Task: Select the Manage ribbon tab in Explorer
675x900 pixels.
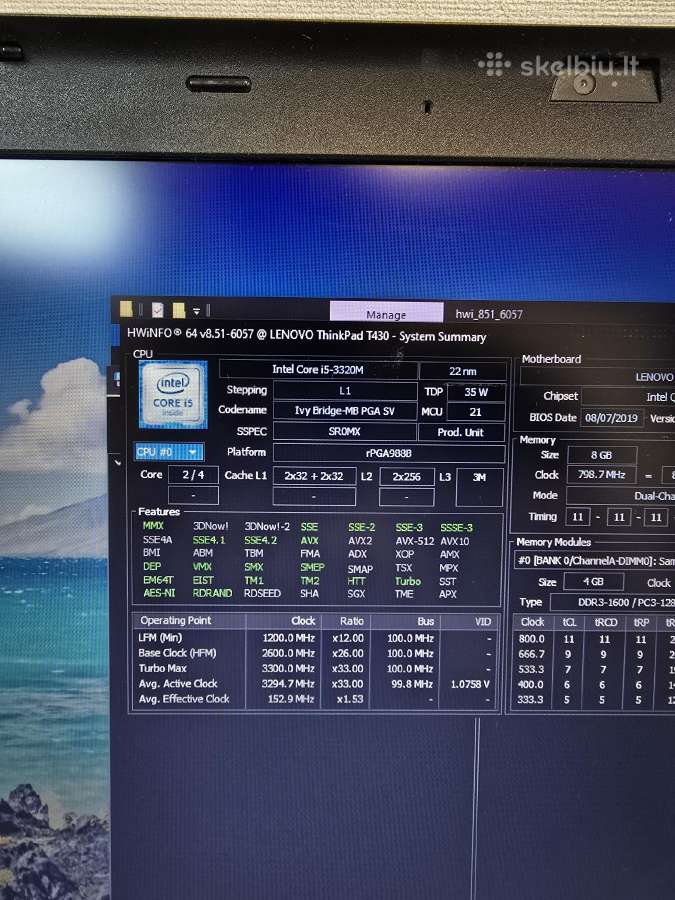Action: (x=386, y=313)
